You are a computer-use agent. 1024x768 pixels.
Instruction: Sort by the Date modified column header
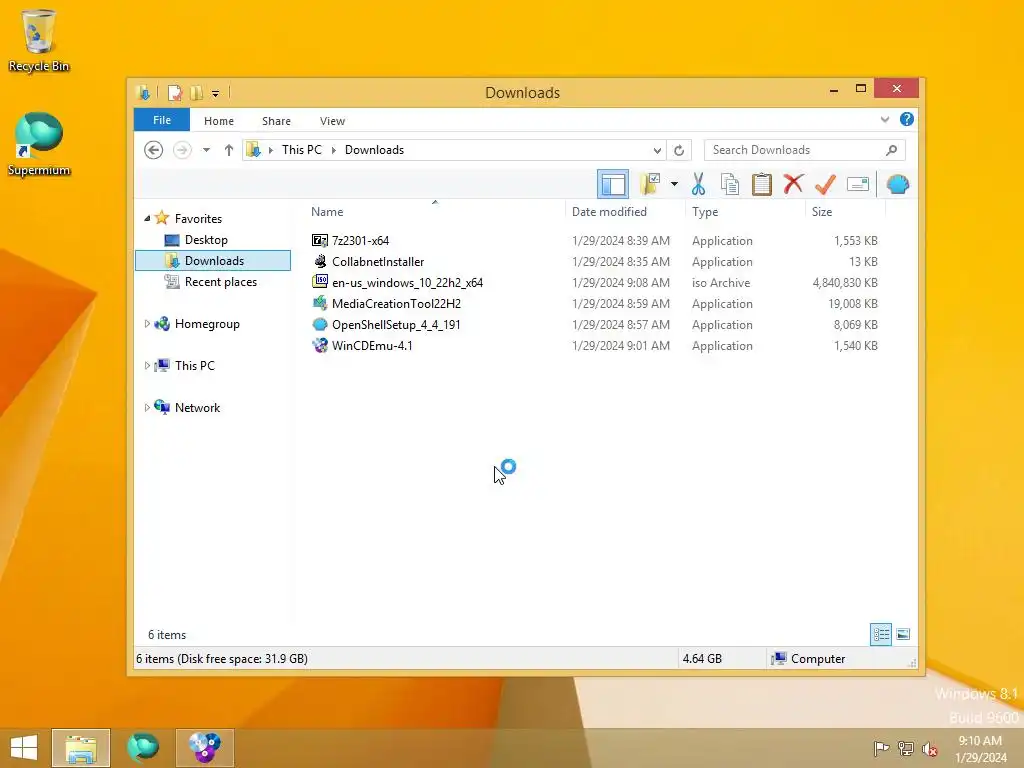pyautogui.click(x=609, y=212)
